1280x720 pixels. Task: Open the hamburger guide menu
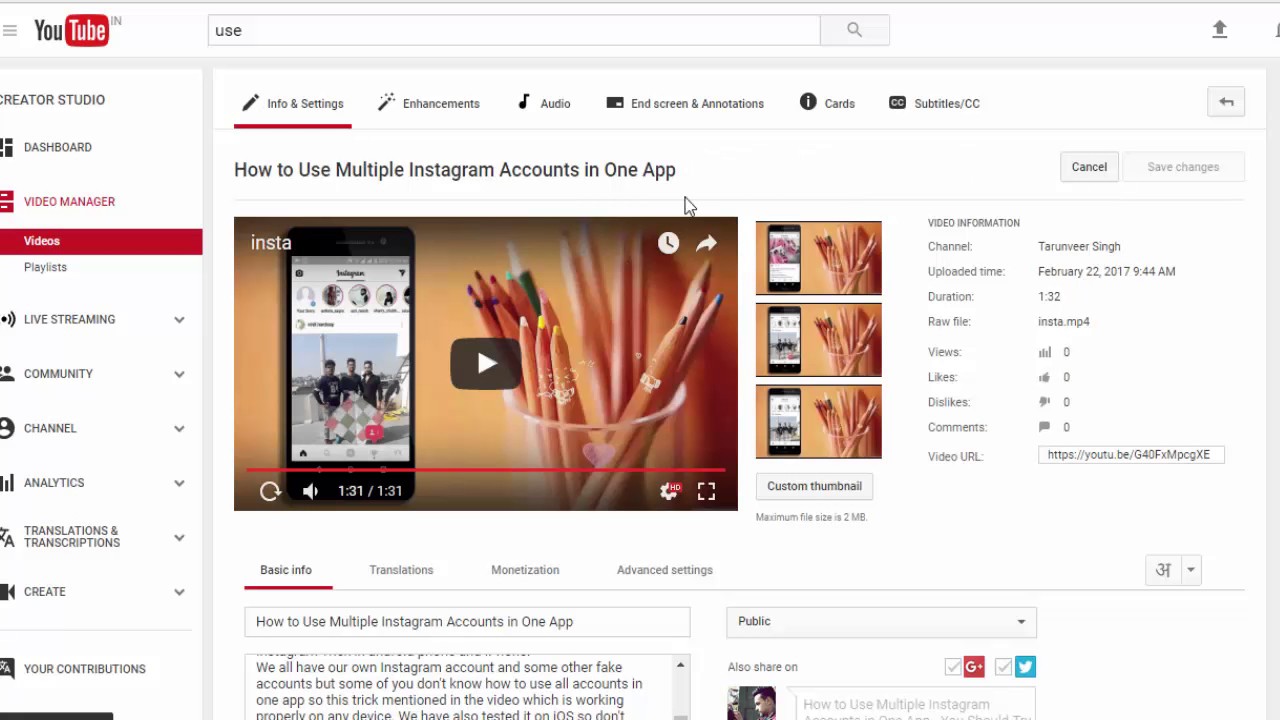(x=9, y=31)
